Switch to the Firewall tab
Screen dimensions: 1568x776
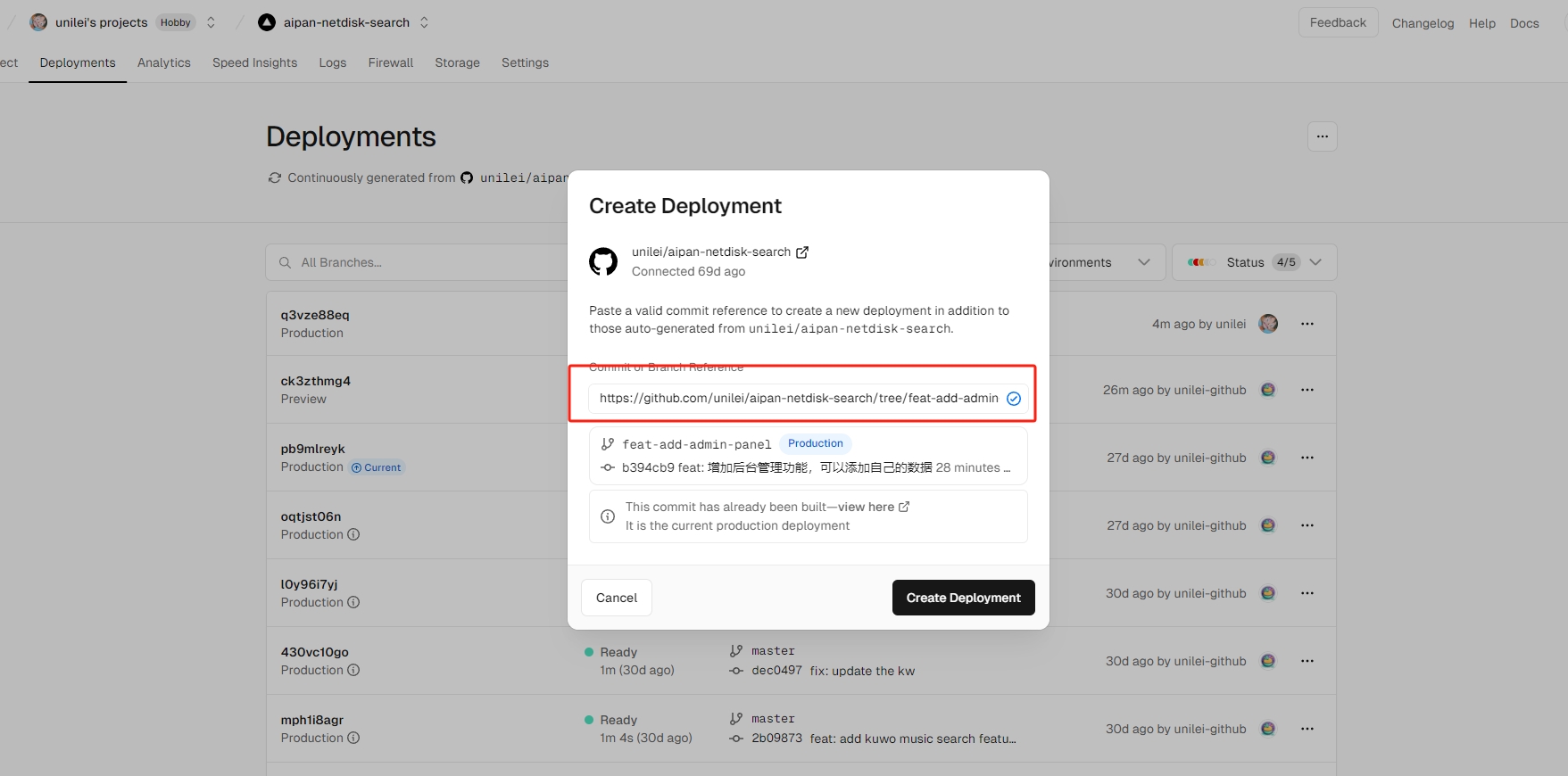[x=390, y=62]
